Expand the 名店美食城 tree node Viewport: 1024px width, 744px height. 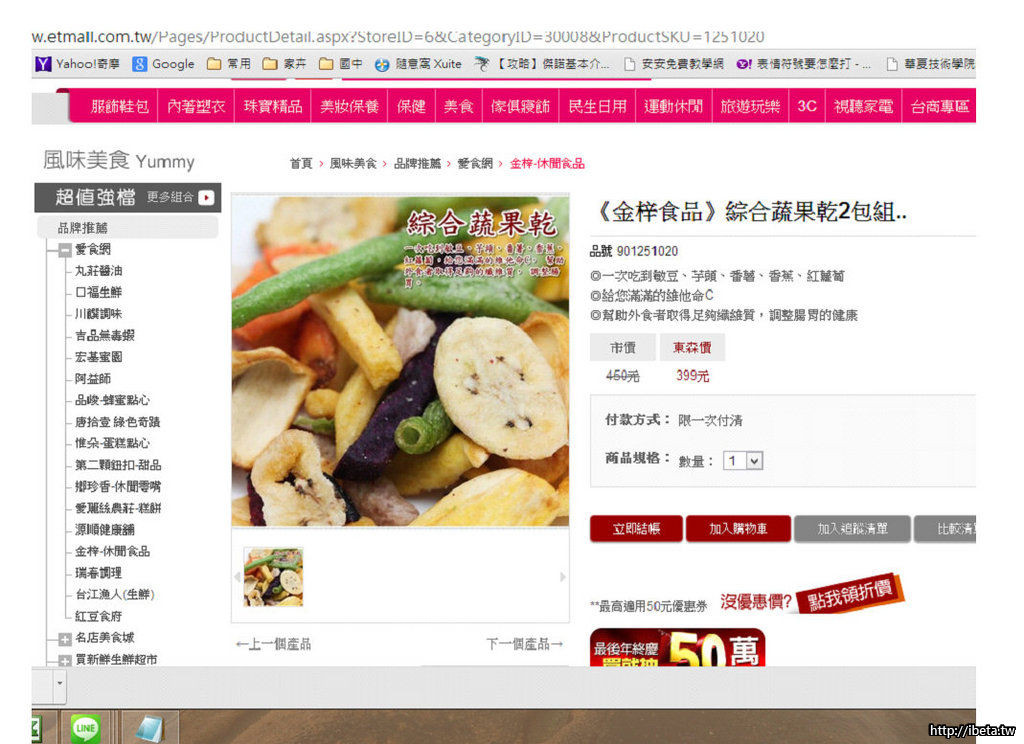65,638
